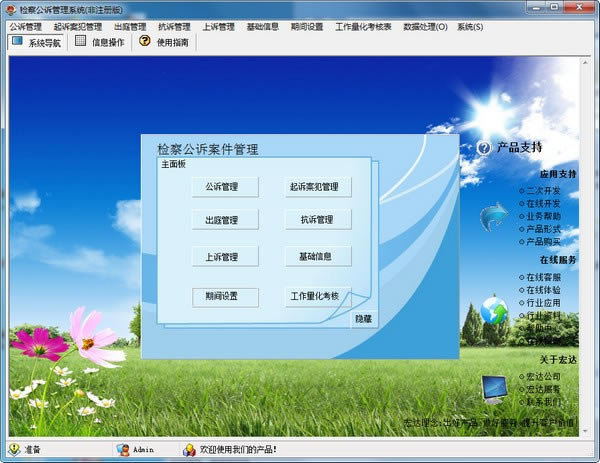Screen dimensions: 600x463
Task: Click the computer monitor 关于宏达 icon
Action: 494,385
